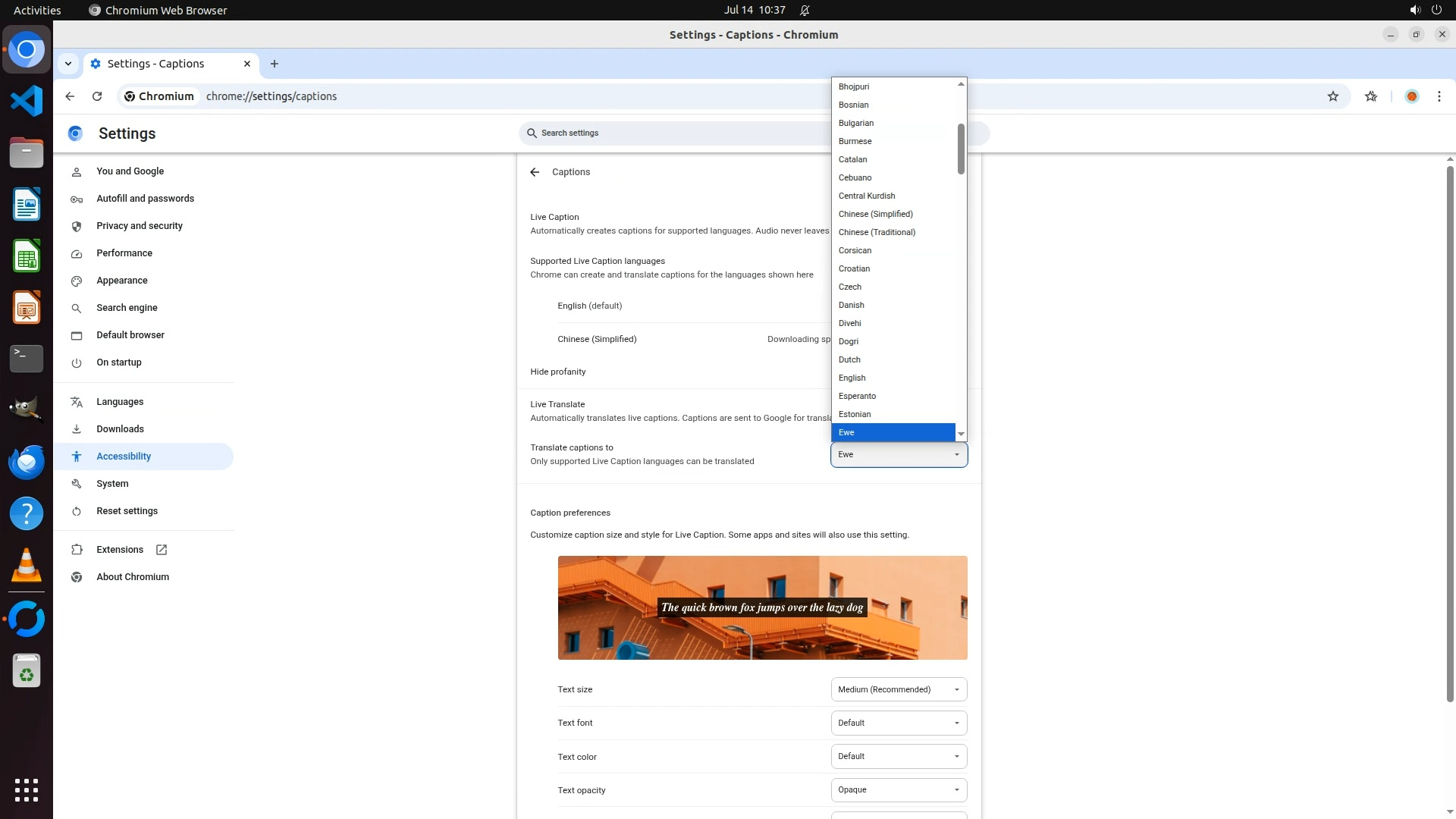This screenshot has width=1456, height=819.
Task: Open the tab search chevron
Action: [68, 64]
